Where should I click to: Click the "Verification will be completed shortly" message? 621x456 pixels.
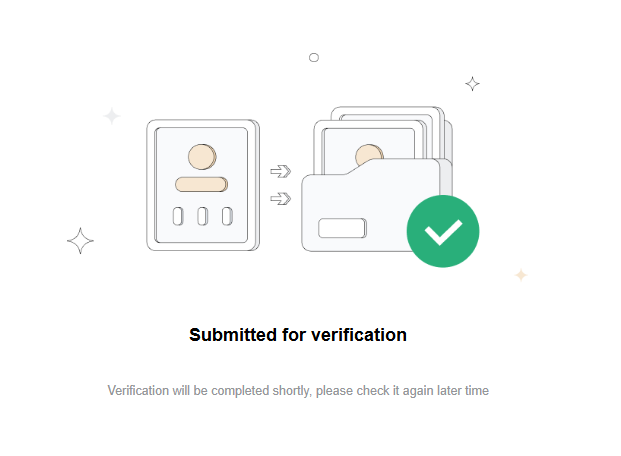coord(298,391)
